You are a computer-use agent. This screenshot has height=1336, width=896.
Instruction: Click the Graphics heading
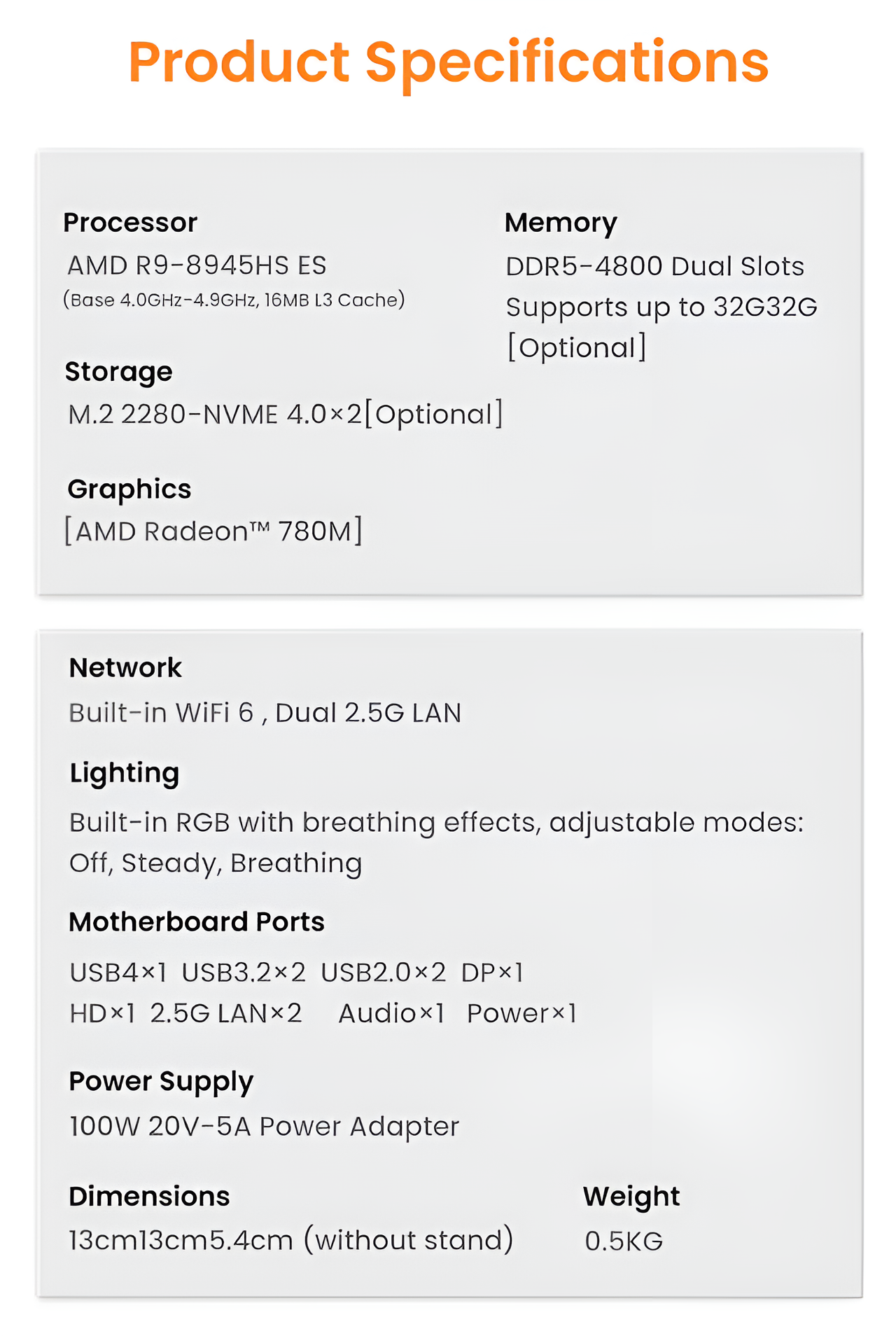[129, 489]
